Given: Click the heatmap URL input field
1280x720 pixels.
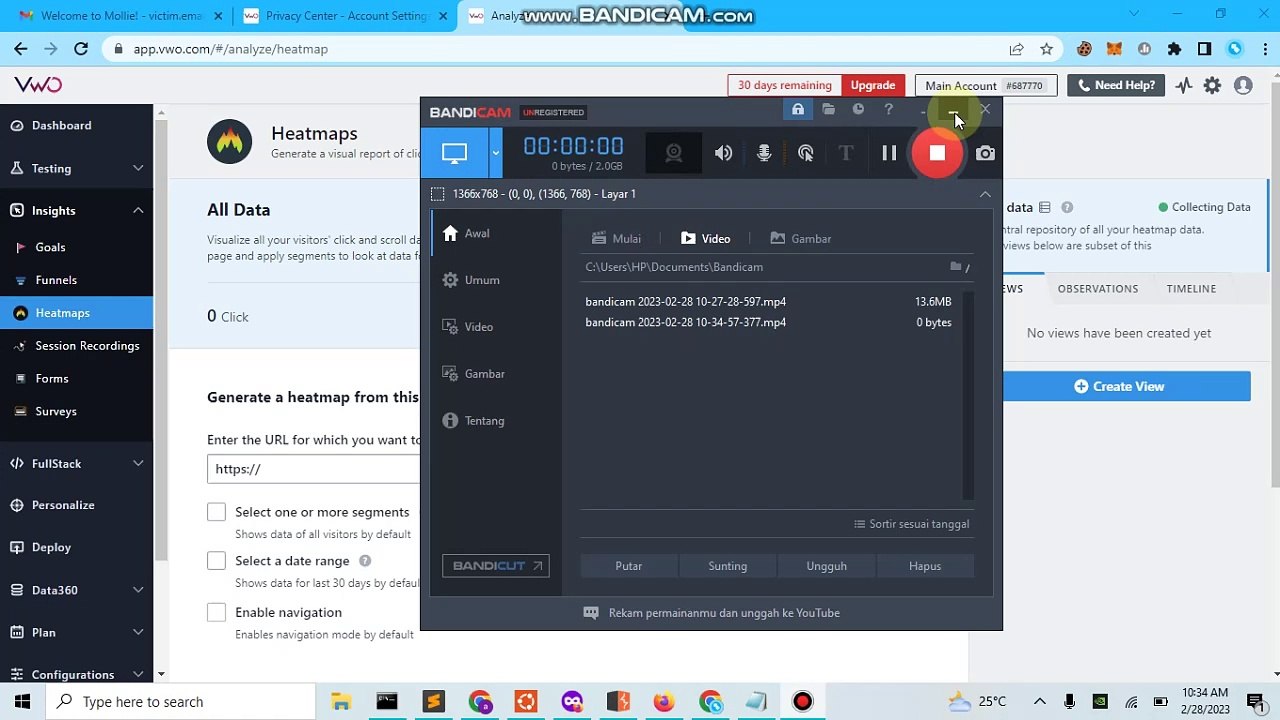Looking at the screenshot, I should click(313, 469).
